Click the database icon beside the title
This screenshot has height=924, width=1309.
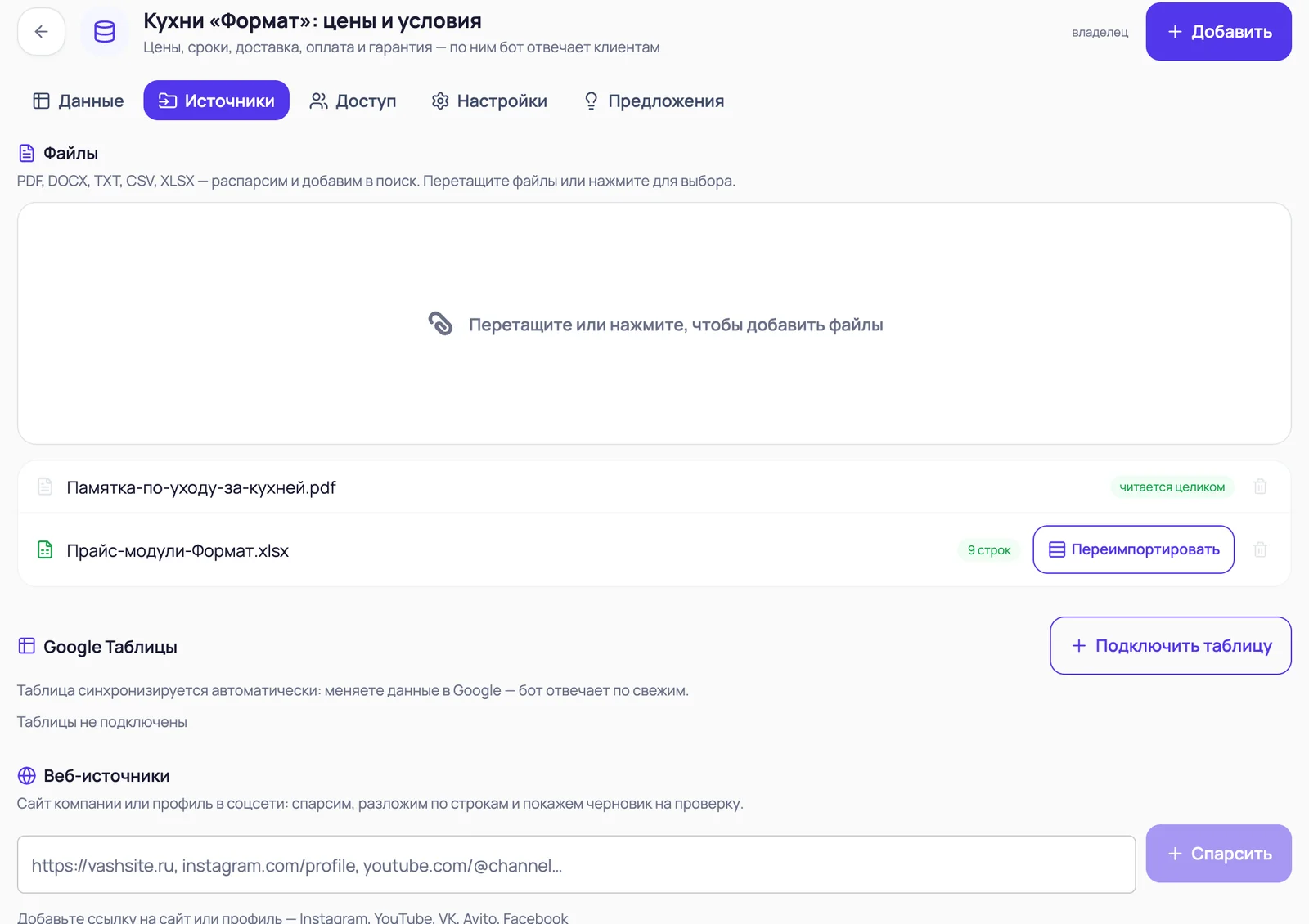[x=105, y=32]
